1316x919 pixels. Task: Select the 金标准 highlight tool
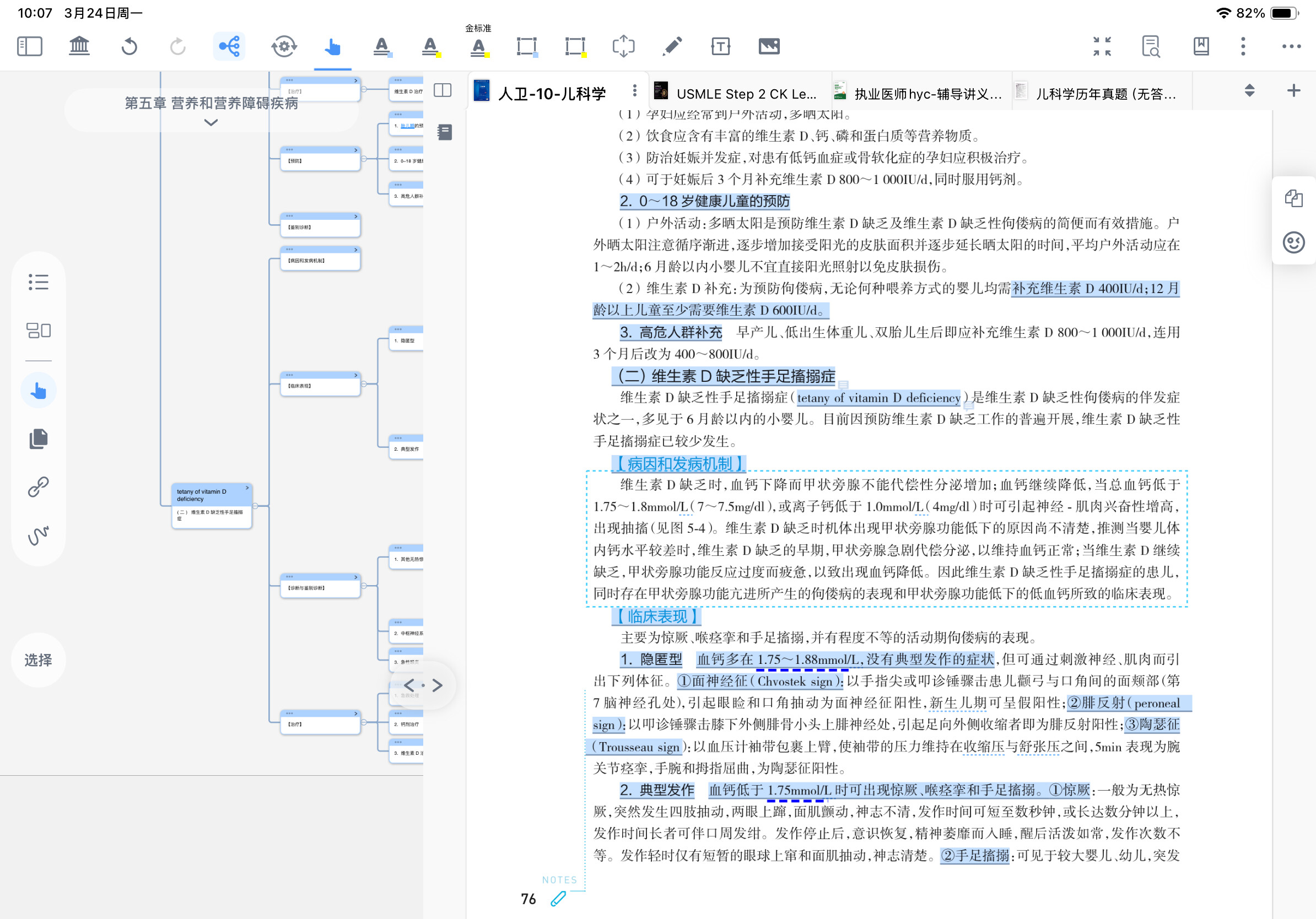click(478, 46)
